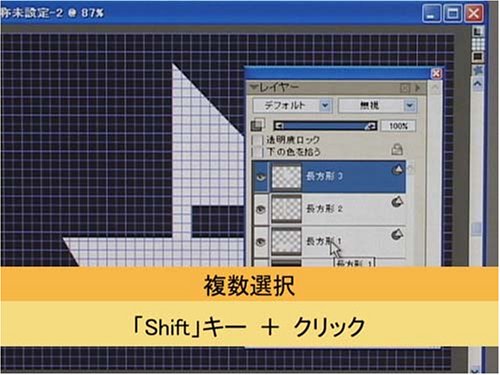Hide the 長方形 2 layer with eye icon
500x375 pixels.
[x=261, y=209]
